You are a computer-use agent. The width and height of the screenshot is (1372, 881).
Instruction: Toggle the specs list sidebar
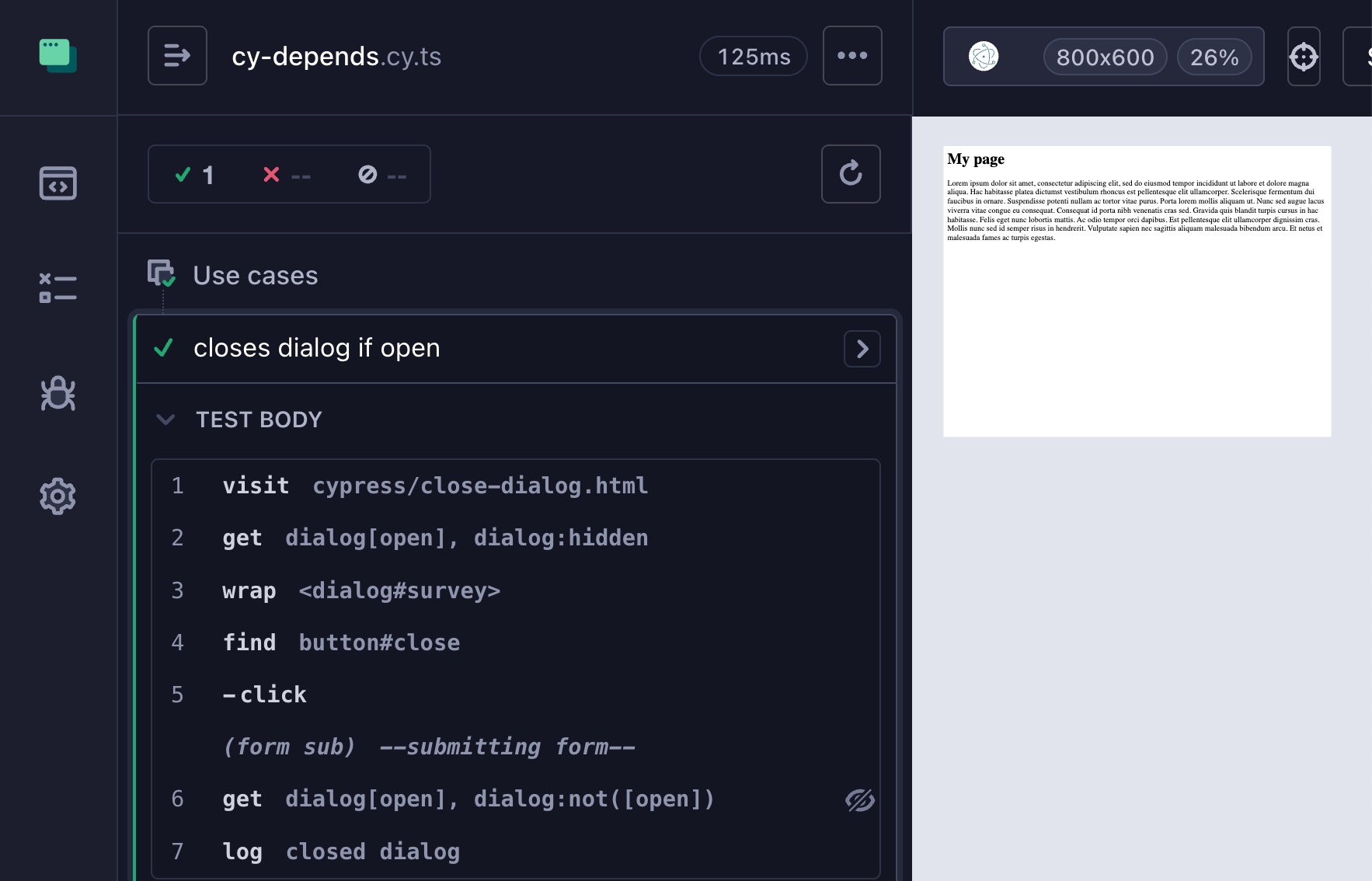coord(177,56)
